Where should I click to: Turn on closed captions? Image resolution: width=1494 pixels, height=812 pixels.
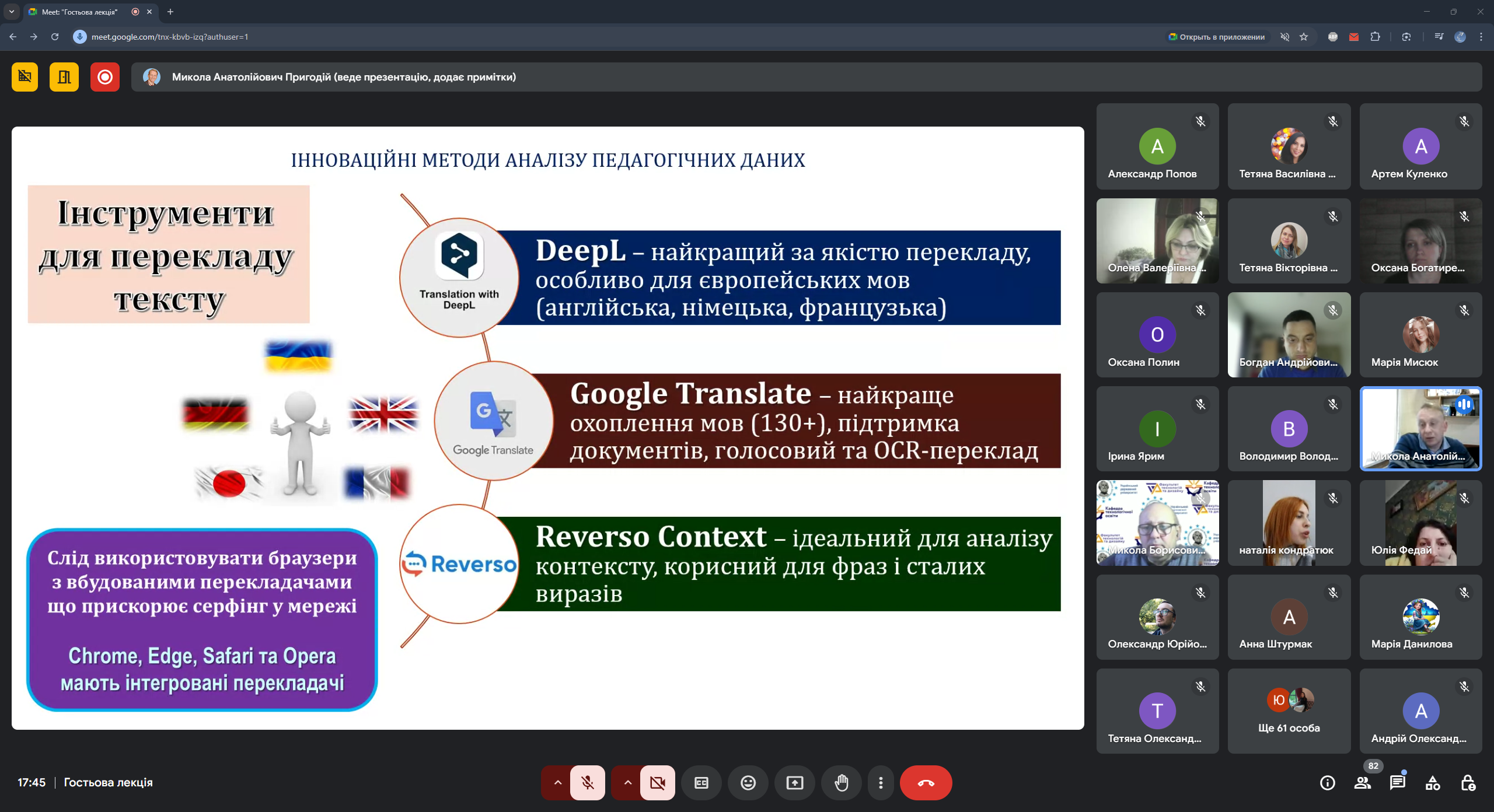click(701, 782)
